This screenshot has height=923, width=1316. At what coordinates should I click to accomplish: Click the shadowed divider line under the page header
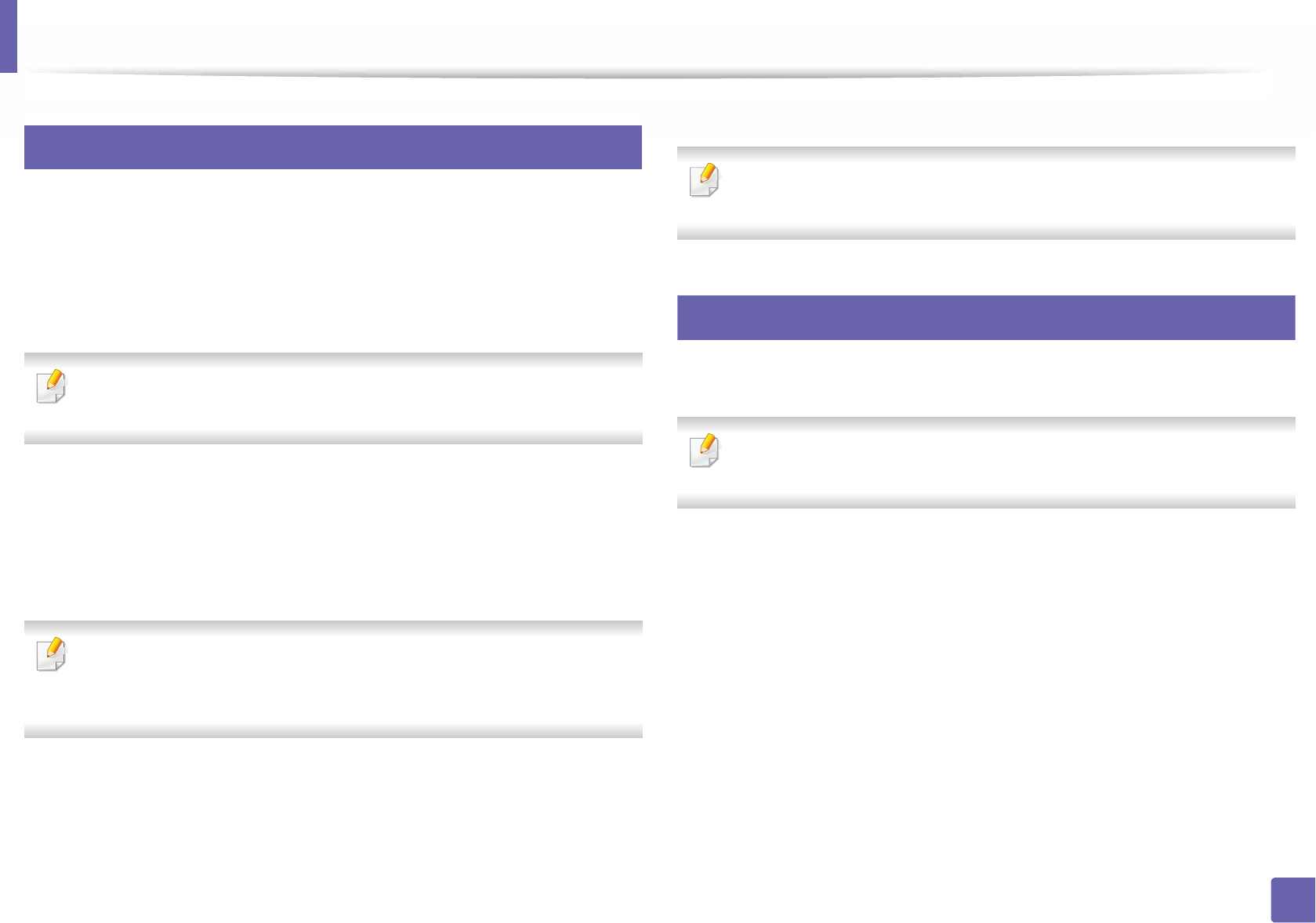click(x=643, y=74)
